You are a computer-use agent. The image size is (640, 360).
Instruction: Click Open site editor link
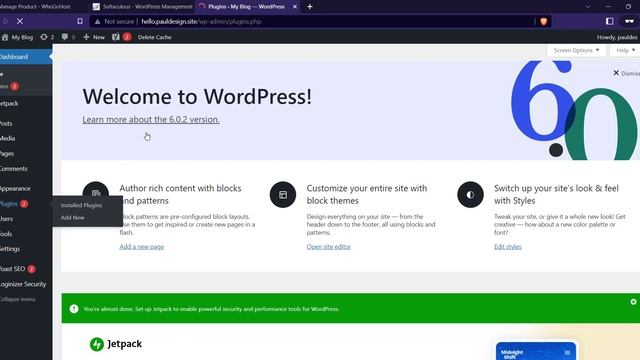click(329, 247)
